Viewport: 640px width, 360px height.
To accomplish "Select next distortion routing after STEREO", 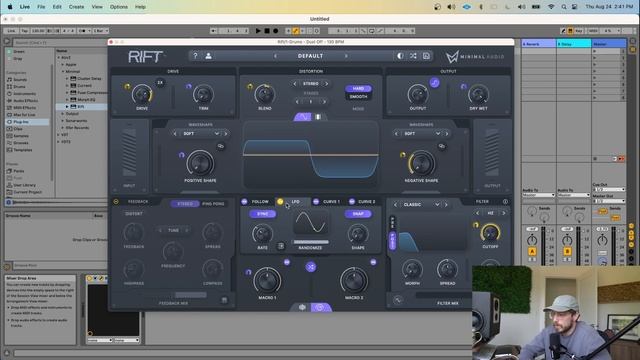I will click(326, 84).
